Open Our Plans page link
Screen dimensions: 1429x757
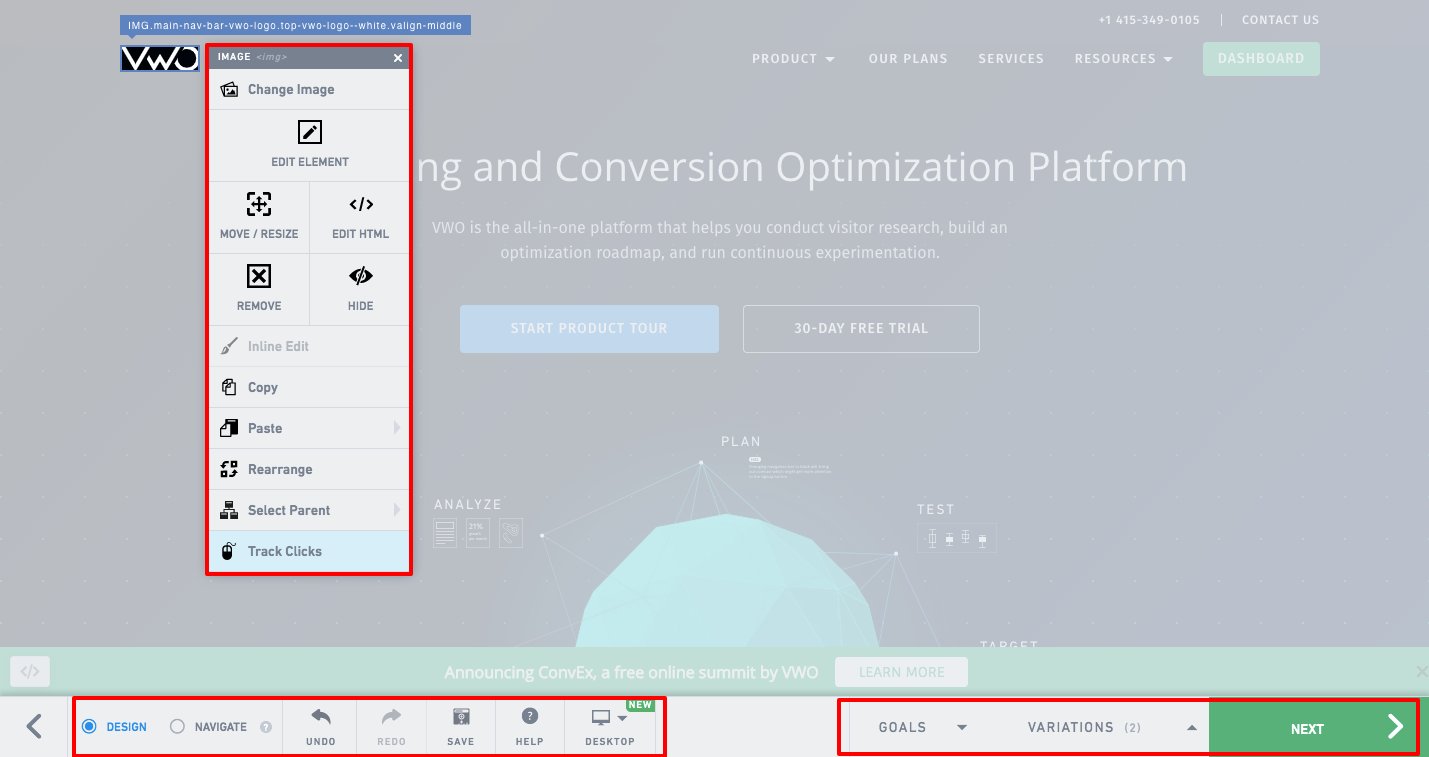pyautogui.click(x=908, y=59)
